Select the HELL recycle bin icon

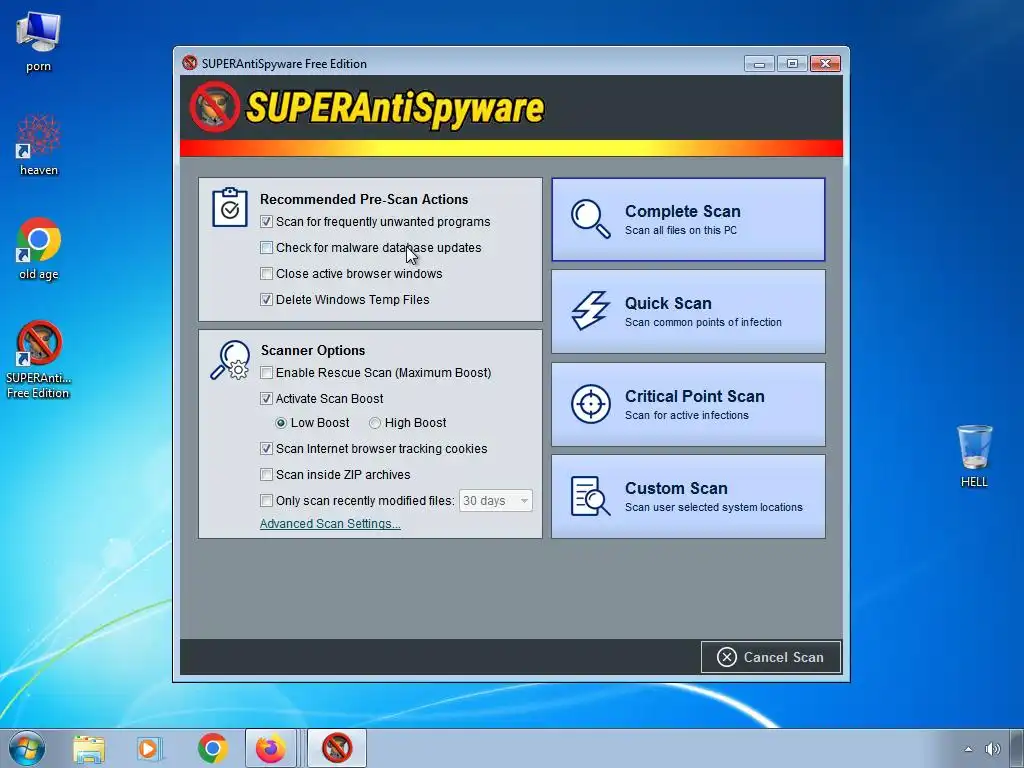coord(974,456)
